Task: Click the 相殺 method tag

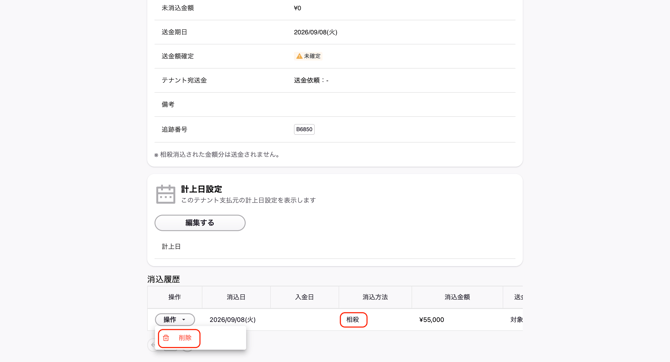Action: pos(353,319)
